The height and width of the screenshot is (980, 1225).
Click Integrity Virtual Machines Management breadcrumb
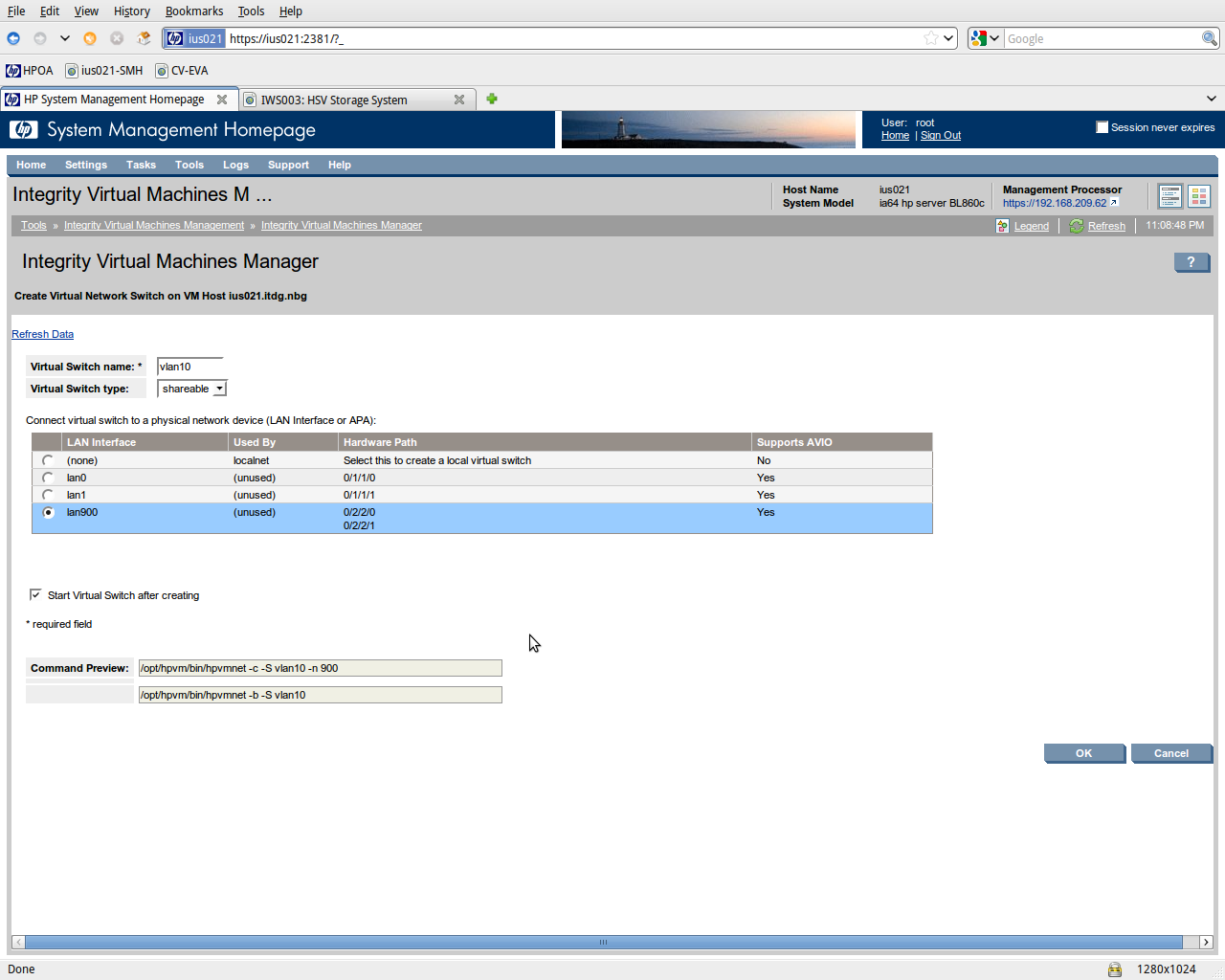tap(154, 226)
